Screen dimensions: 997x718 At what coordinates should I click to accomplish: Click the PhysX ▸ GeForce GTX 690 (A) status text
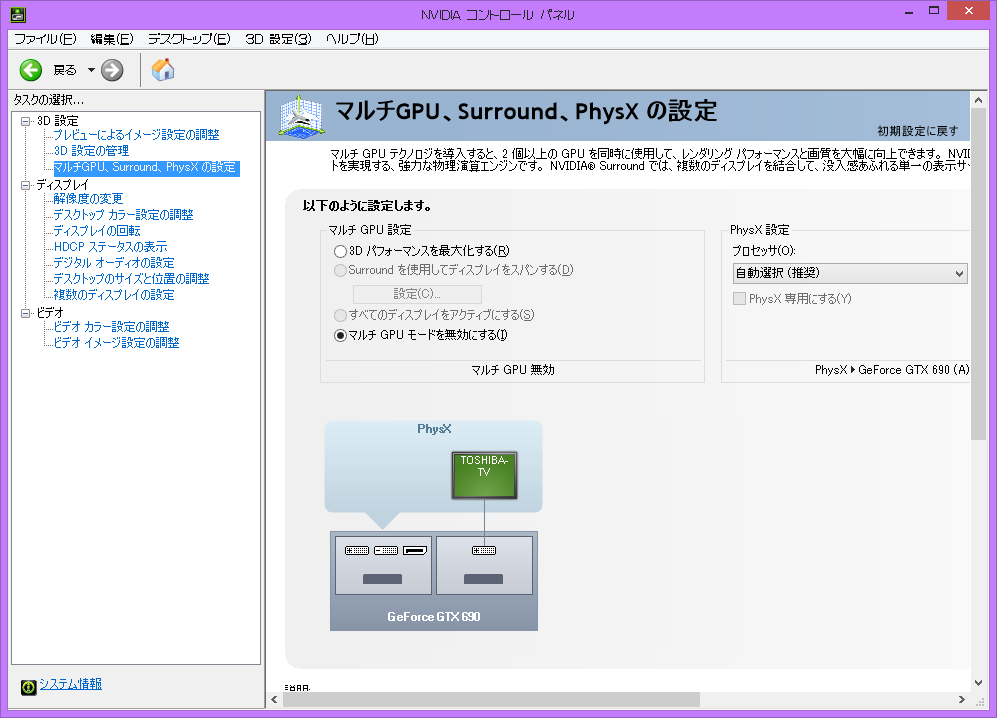[x=891, y=369]
